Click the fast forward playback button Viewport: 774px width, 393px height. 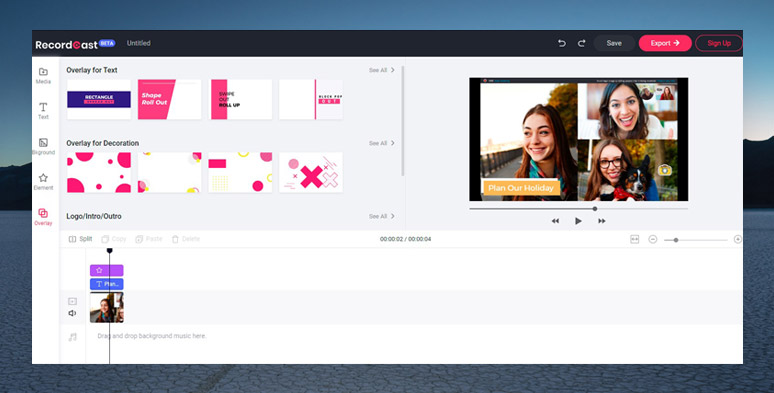click(601, 221)
